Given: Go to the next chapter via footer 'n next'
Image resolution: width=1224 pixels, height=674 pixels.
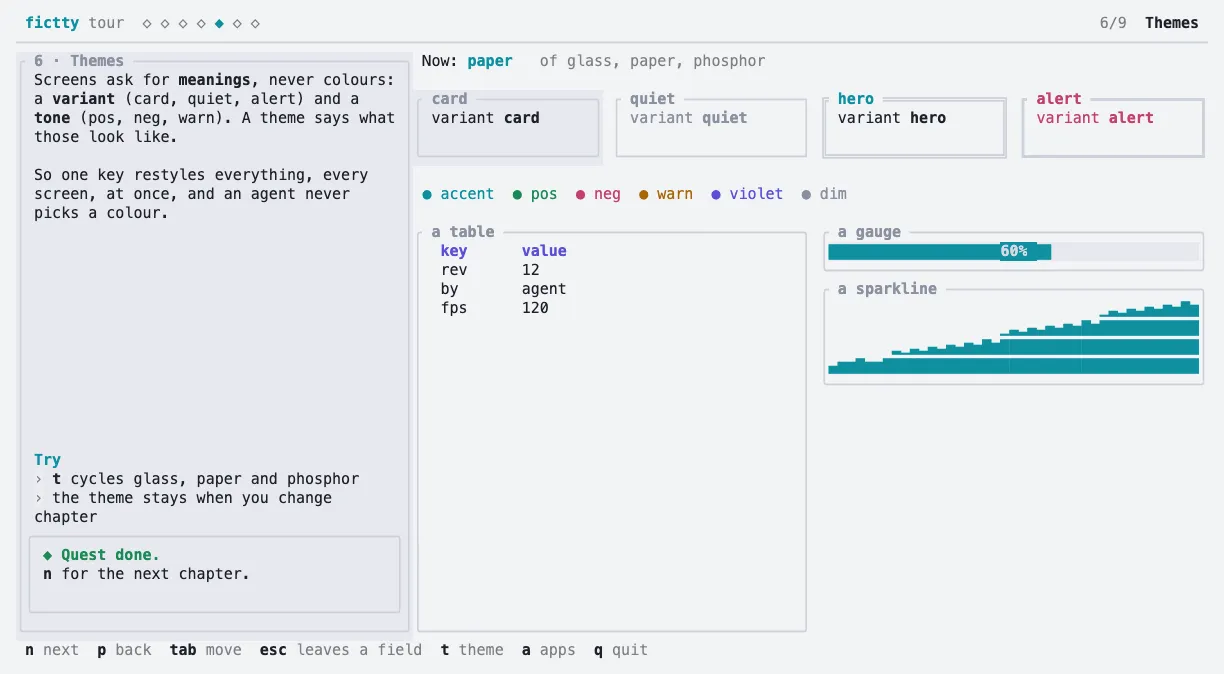Looking at the screenshot, I should [x=52, y=650].
